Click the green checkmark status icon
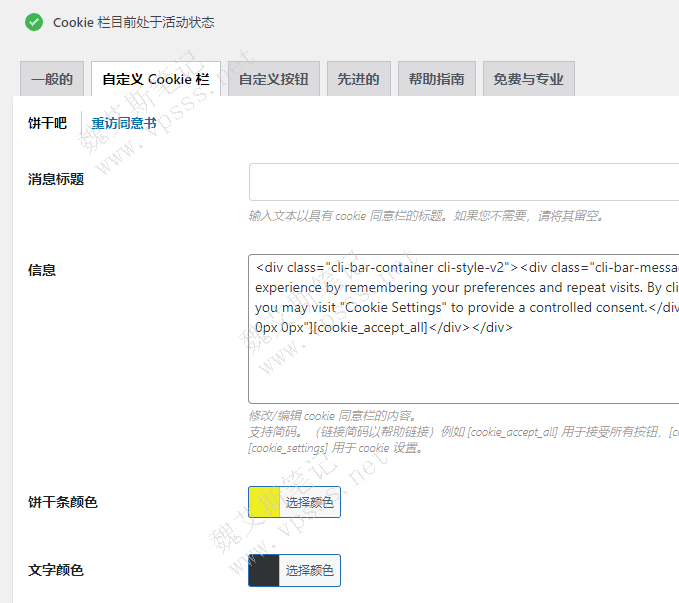The width and height of the screenshot is (679, 603). coord(34,21)
